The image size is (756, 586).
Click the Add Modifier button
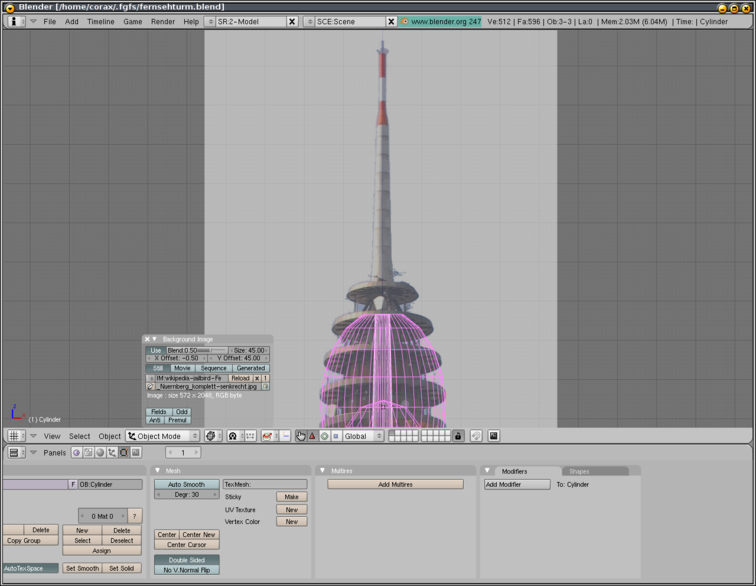[517, 484]
